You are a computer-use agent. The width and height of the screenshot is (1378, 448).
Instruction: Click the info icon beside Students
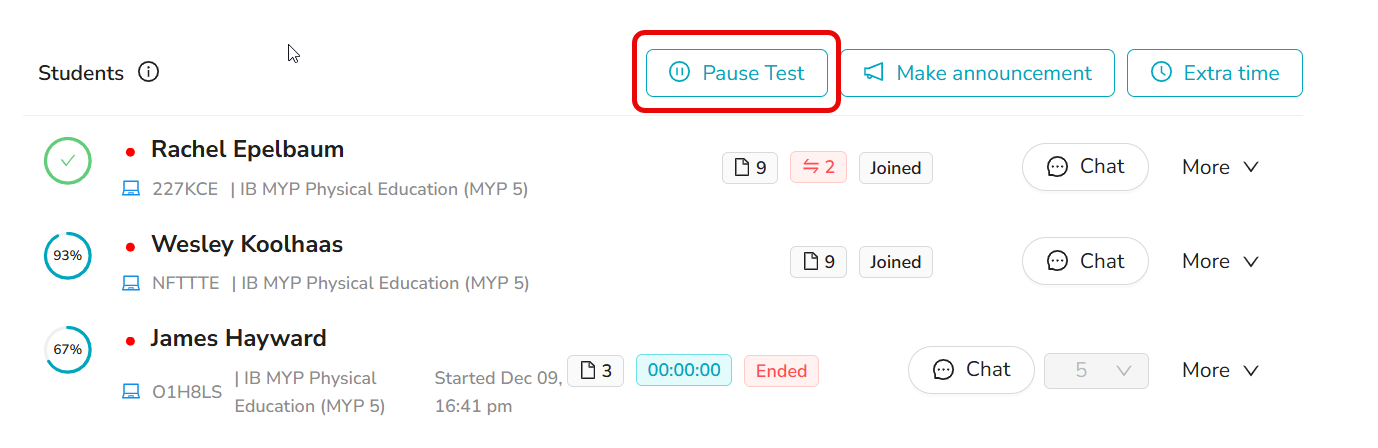pyautogui.click(x=149, y=72)
